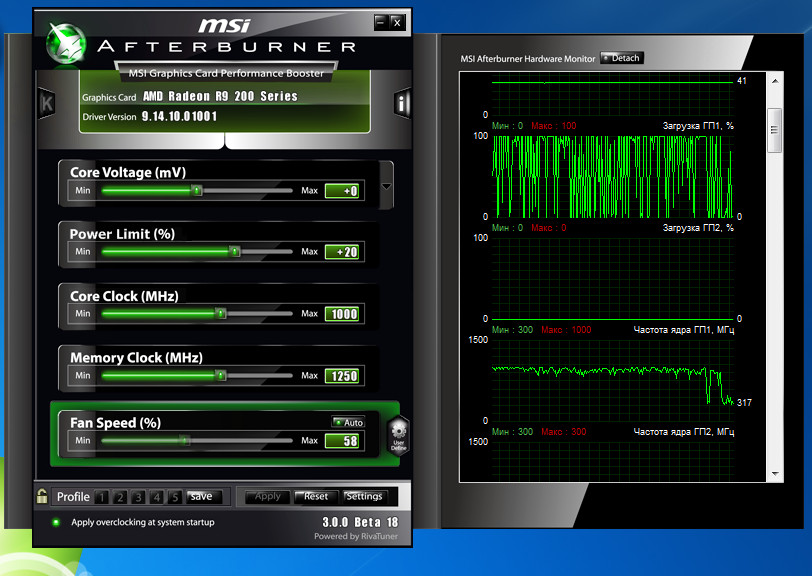Viewport: 812px width, 576px height.
Task: Toggle the Auto fan speed control
Action: click(x=349, y=422)
